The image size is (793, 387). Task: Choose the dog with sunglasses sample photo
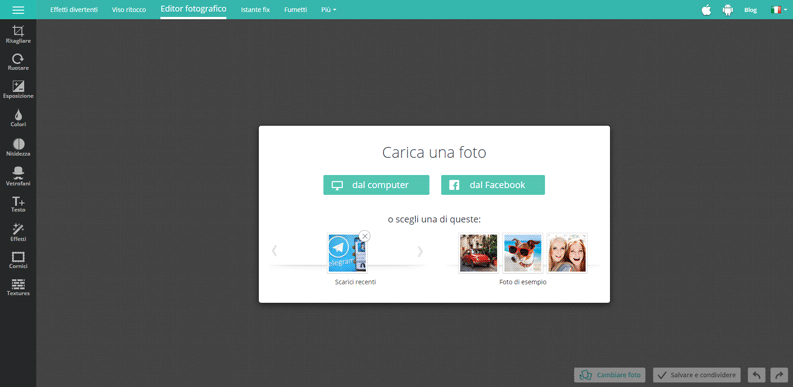tap(522, 253)
